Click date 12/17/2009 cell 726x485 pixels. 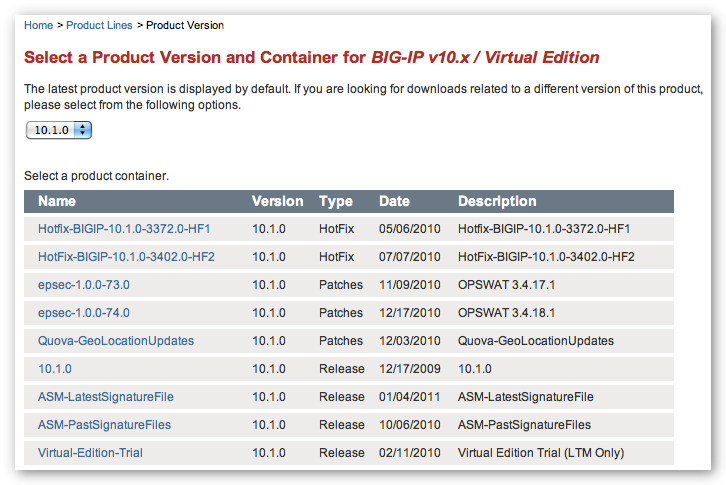coord(410,369)
